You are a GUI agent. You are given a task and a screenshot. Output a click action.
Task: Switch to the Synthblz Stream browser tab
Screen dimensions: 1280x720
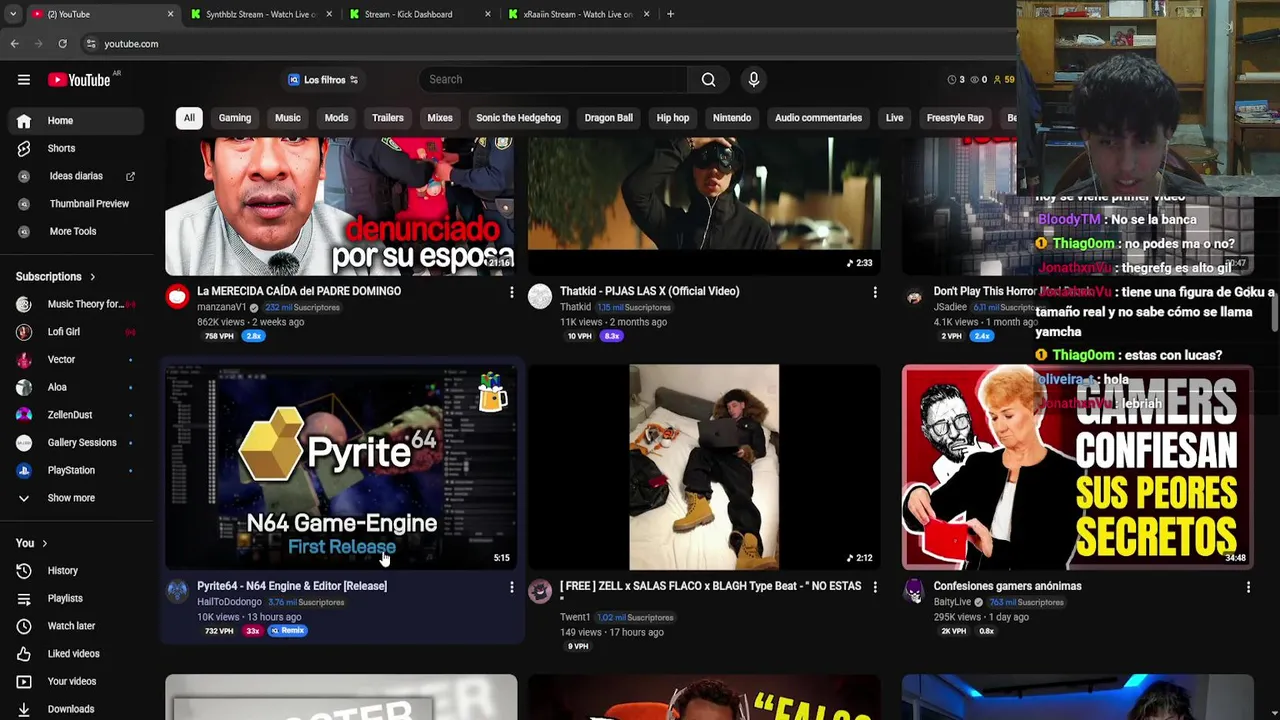(260, 14)
